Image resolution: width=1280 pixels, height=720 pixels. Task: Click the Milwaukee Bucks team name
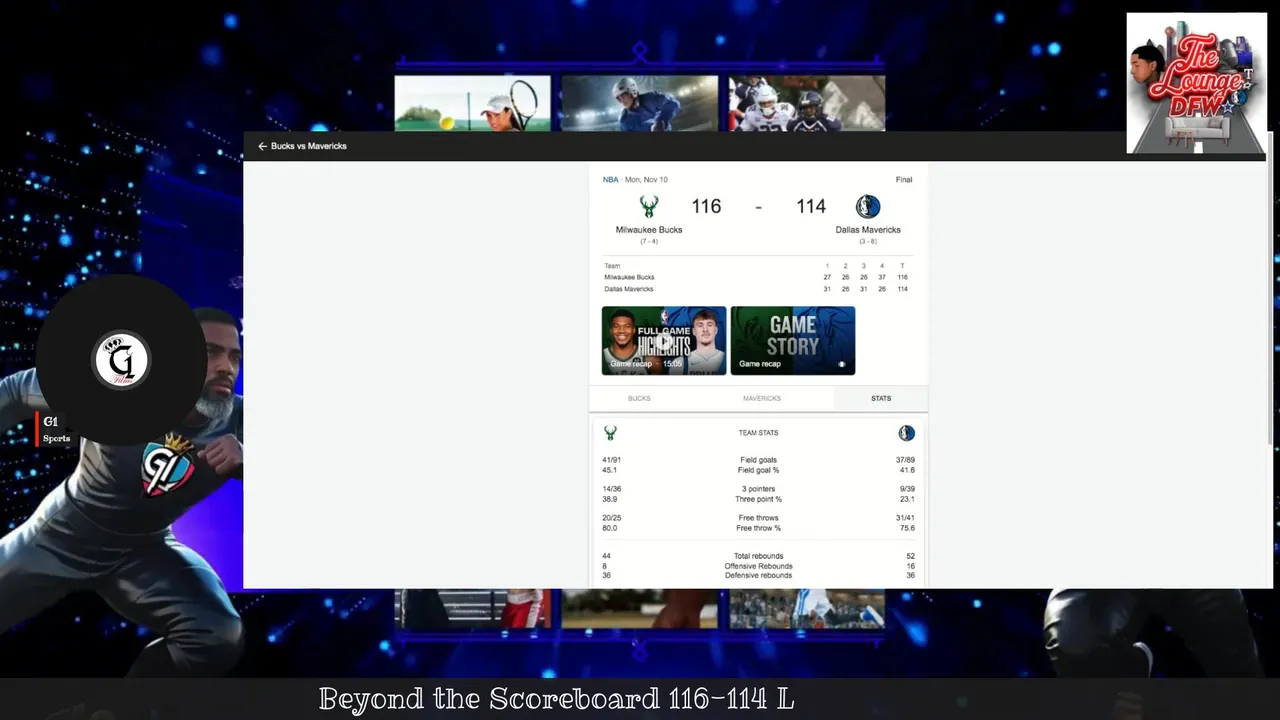[649, 230]
